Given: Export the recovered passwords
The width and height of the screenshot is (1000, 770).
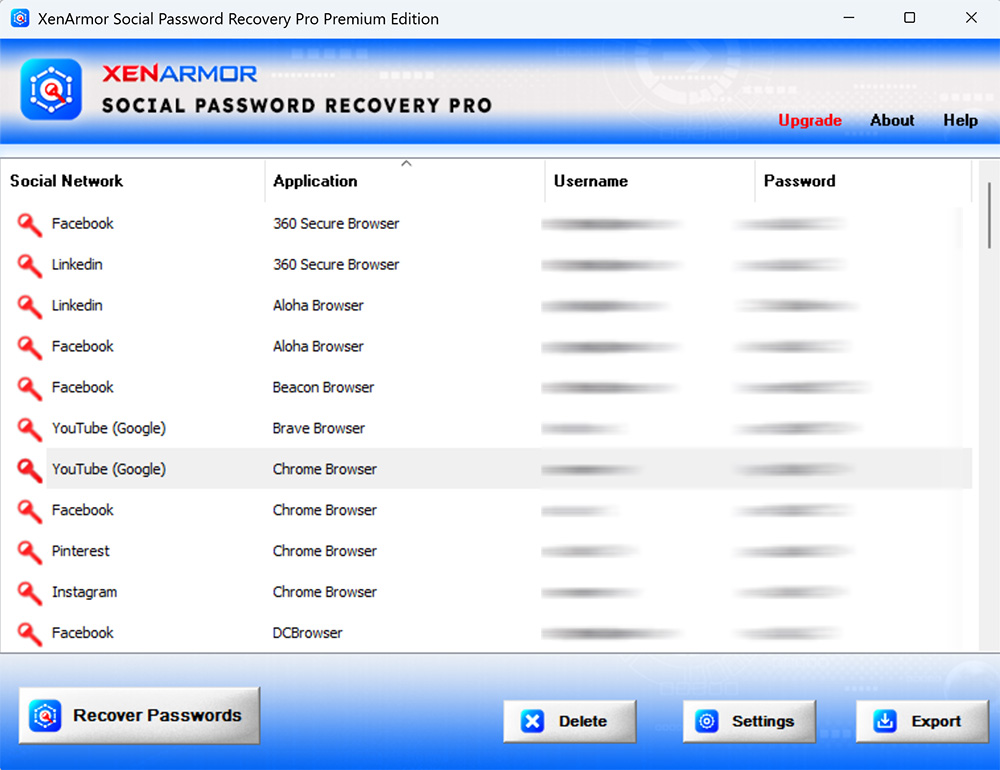Looking at the screenshot, I should (922, 721).
